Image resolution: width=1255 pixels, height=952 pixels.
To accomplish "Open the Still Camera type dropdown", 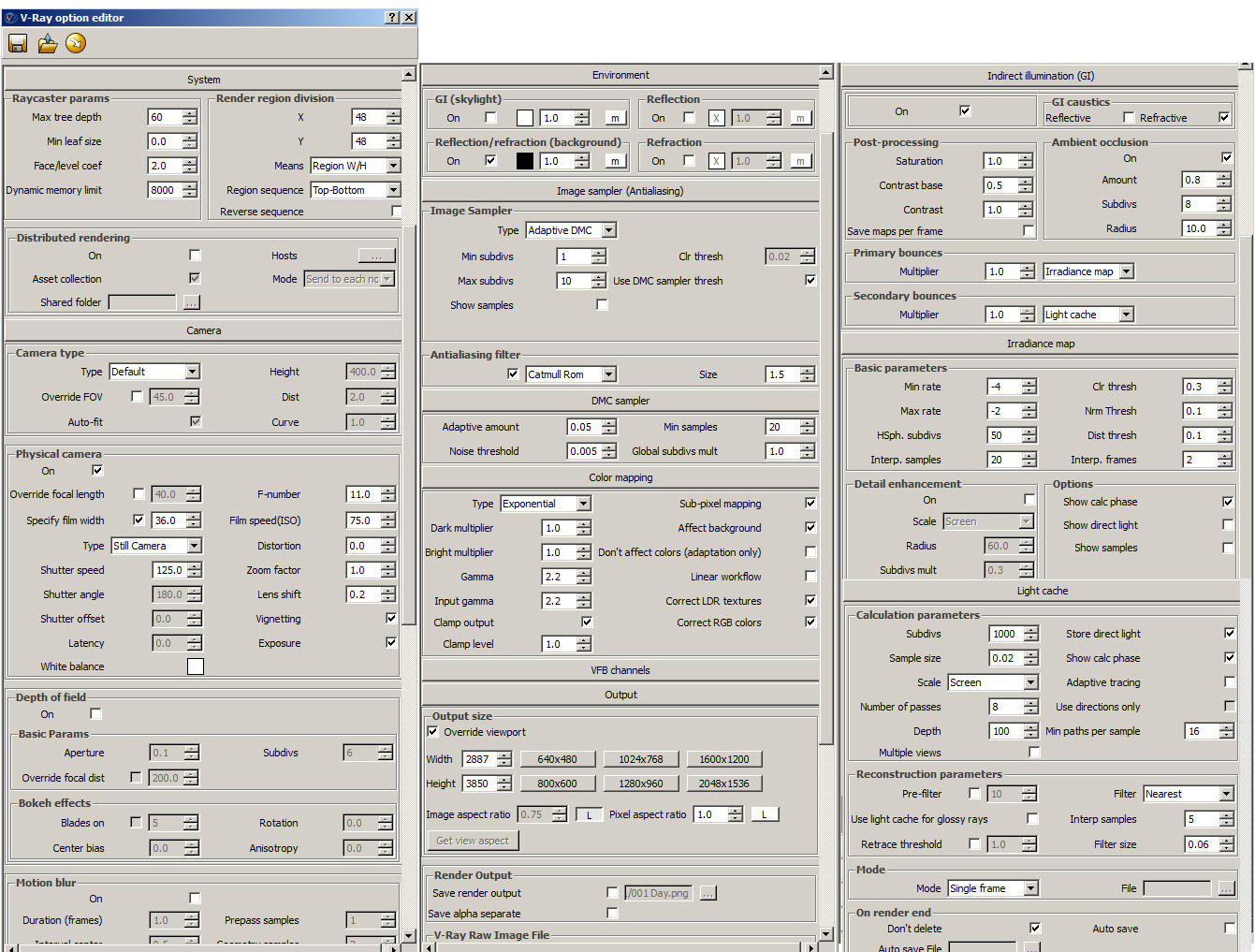I will [156, 546].
